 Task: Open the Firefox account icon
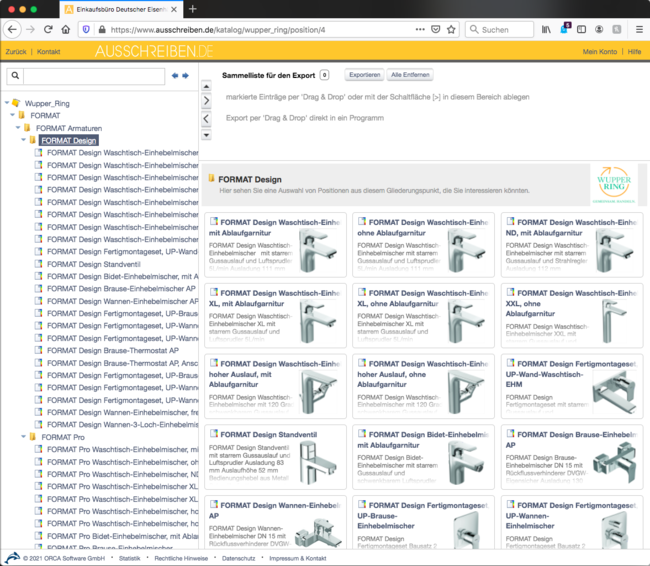599,29
